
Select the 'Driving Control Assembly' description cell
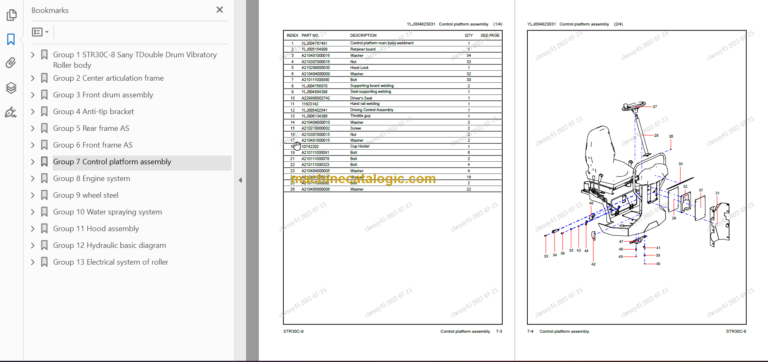click(x=371, y=110)
